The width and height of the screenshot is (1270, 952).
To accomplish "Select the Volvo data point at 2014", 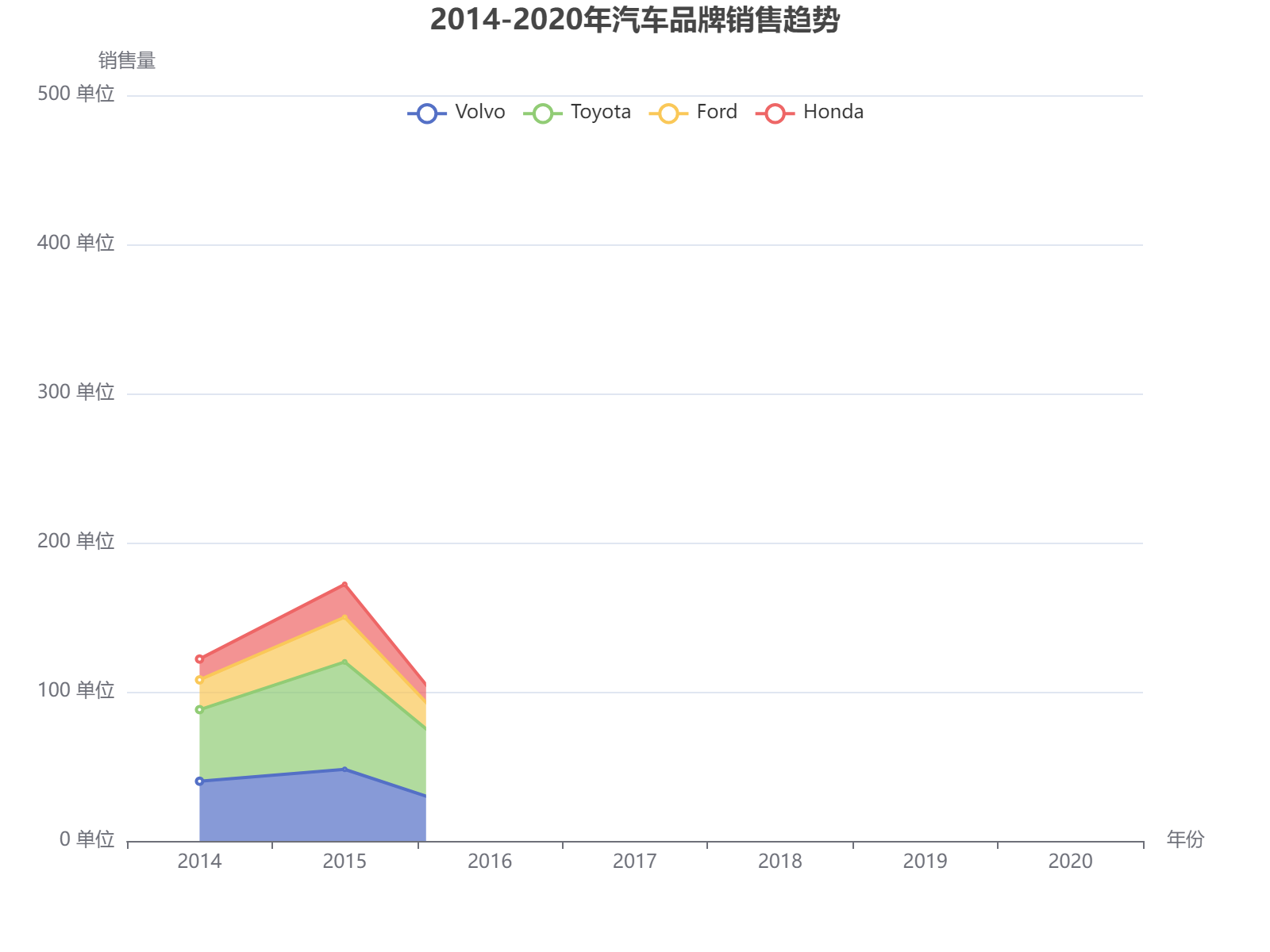I will coord(199,781).
